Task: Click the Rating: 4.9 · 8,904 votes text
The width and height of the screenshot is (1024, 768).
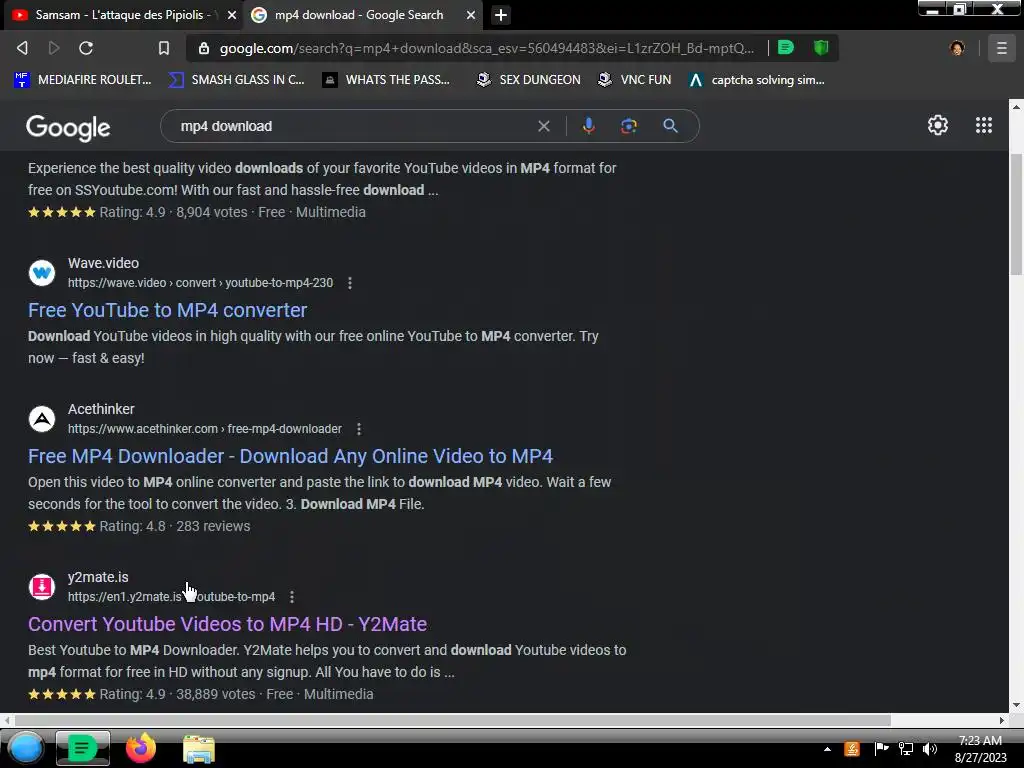Action: pos(173,212)
